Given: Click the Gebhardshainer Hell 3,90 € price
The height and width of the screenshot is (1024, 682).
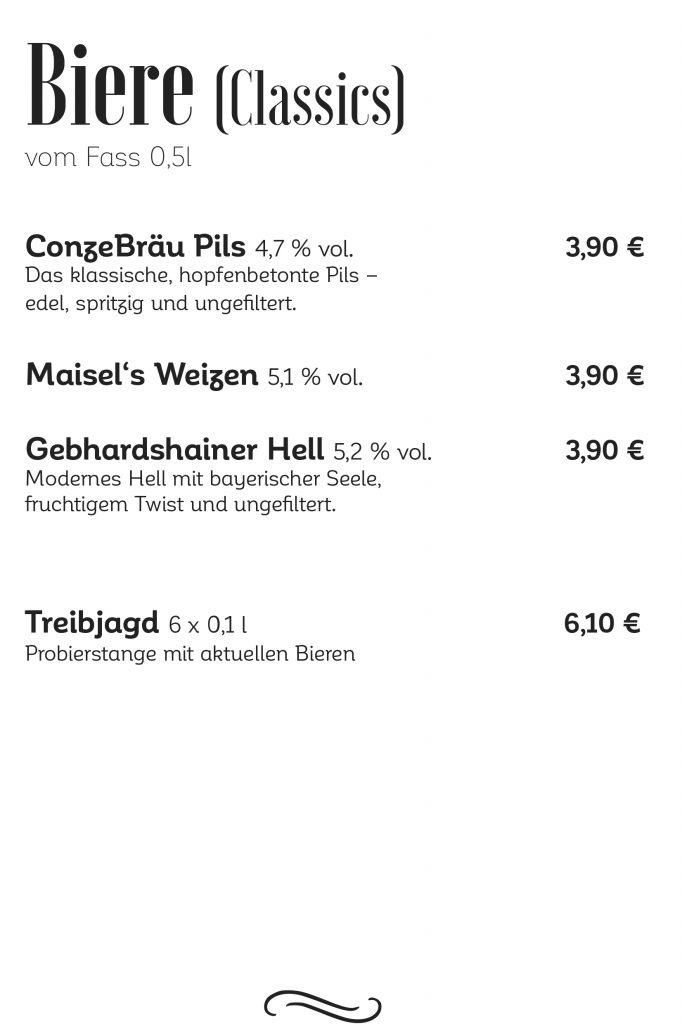Looking at the screenshot, I should 604,451.
